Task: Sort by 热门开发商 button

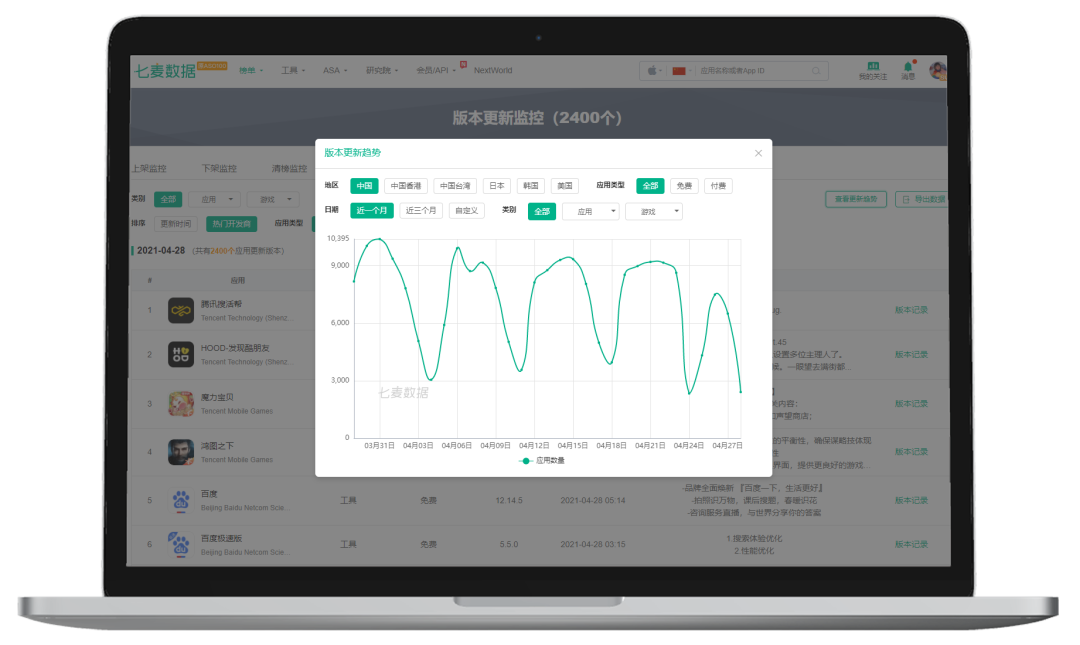Action: coord(231,224)
